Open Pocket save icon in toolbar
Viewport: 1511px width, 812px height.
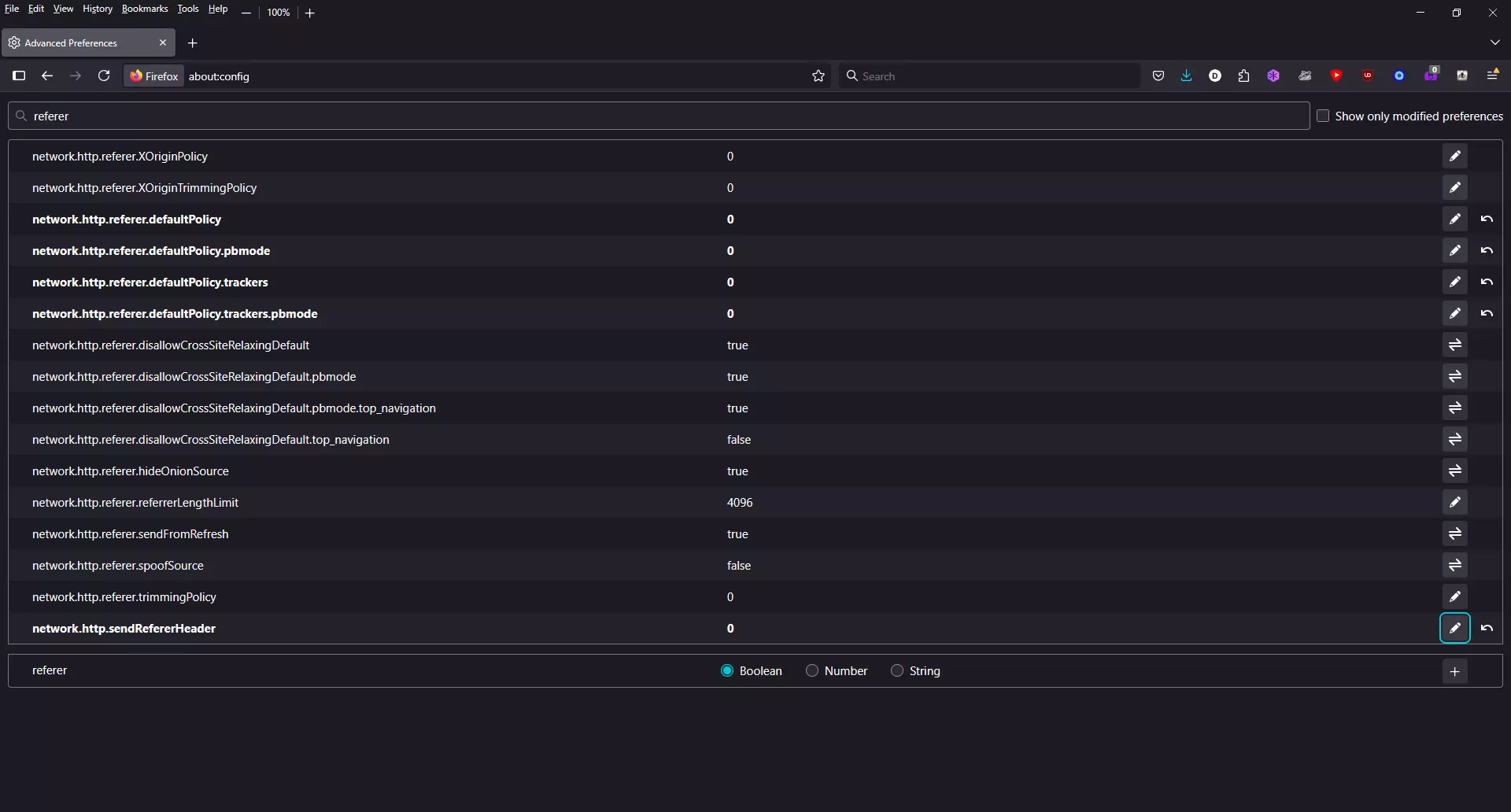pyautogui.click(x=1158, y=76)
